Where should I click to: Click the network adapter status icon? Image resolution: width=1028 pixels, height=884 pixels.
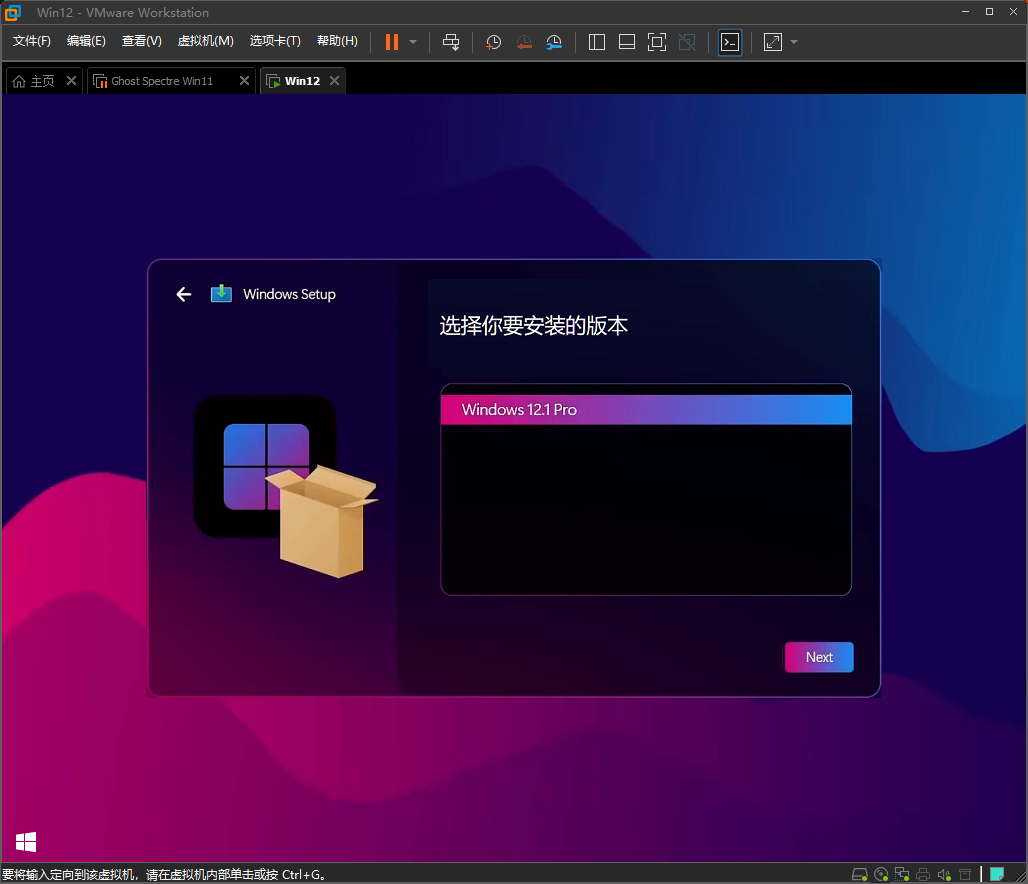click(902, 873)
